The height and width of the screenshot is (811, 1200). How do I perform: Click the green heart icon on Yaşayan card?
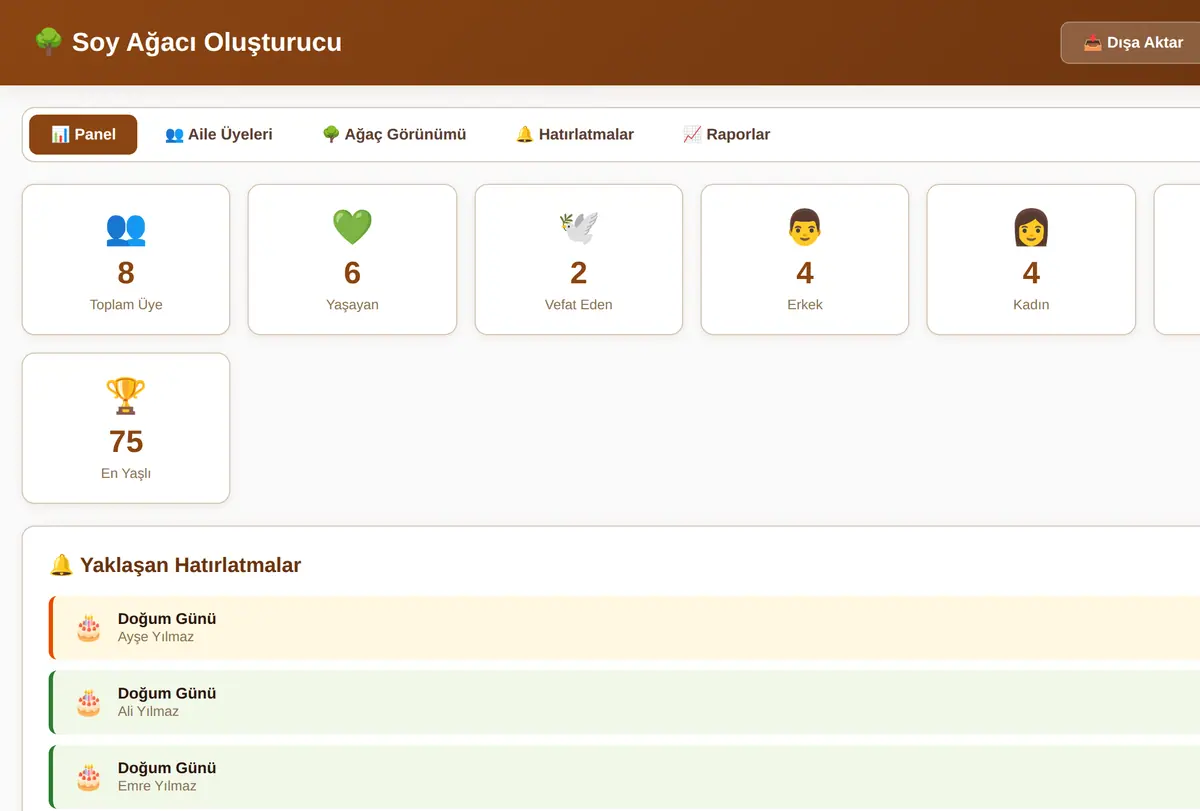coord(352,228)
